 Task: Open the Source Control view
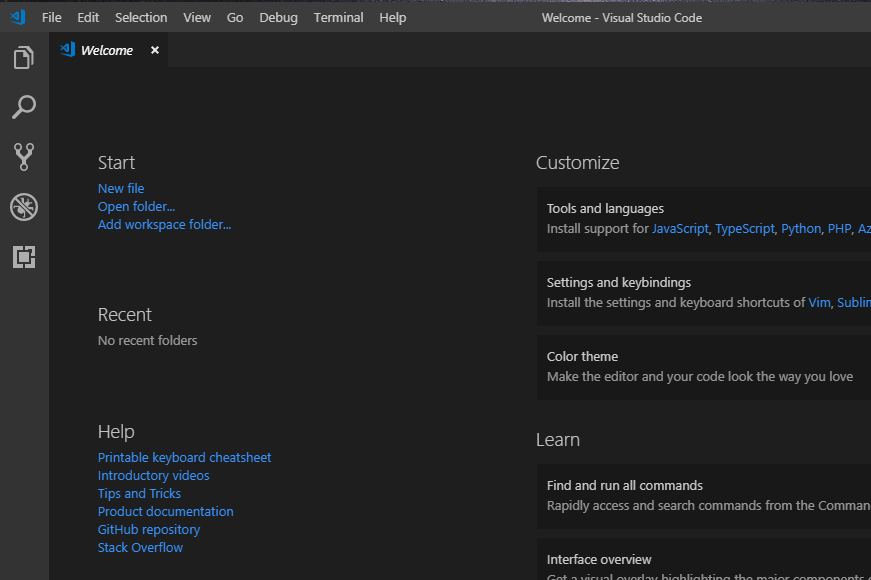point(24,157)
